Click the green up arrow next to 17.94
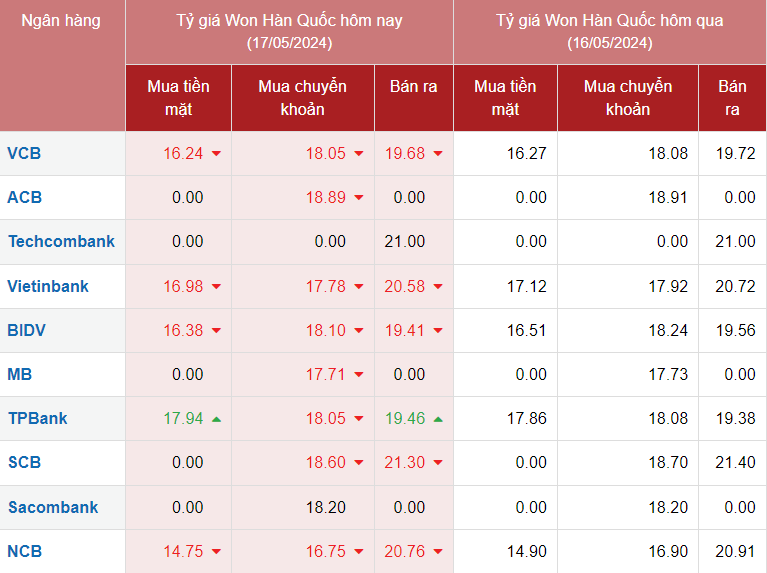Viewport: 767px width, 573px height. (x=216, y=418)
